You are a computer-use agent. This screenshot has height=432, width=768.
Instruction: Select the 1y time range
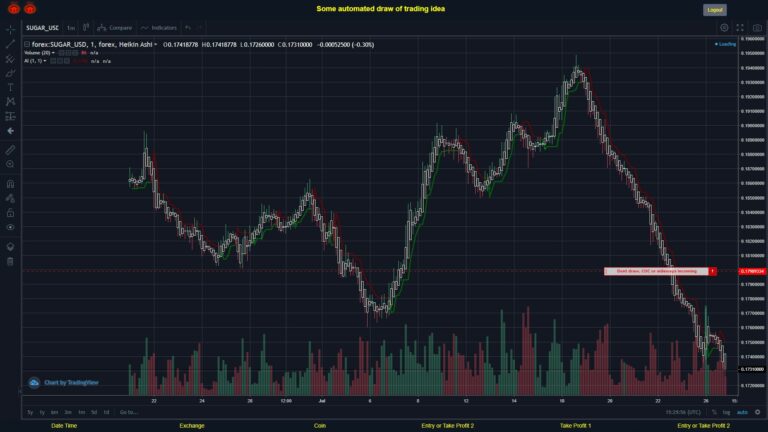[42, 412]
